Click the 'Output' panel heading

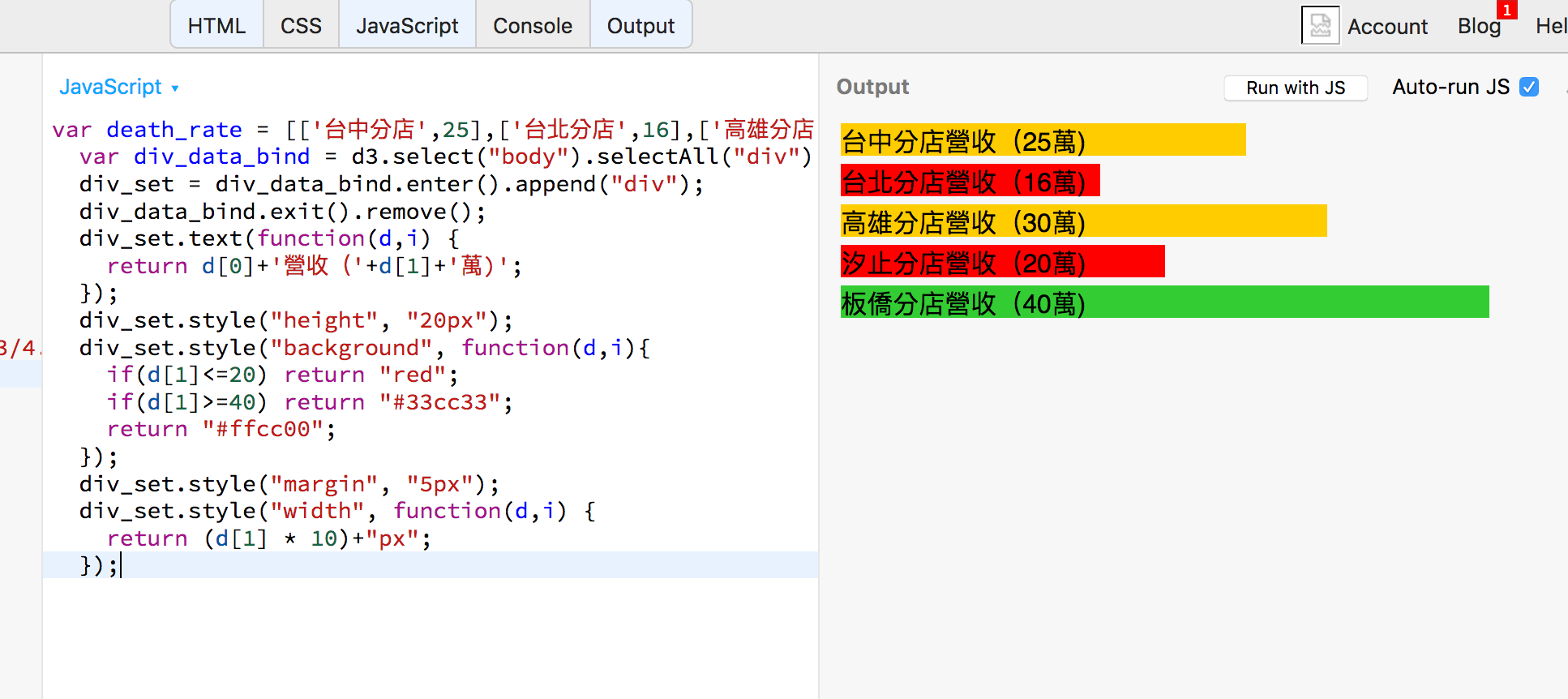(x=872, y=87)
